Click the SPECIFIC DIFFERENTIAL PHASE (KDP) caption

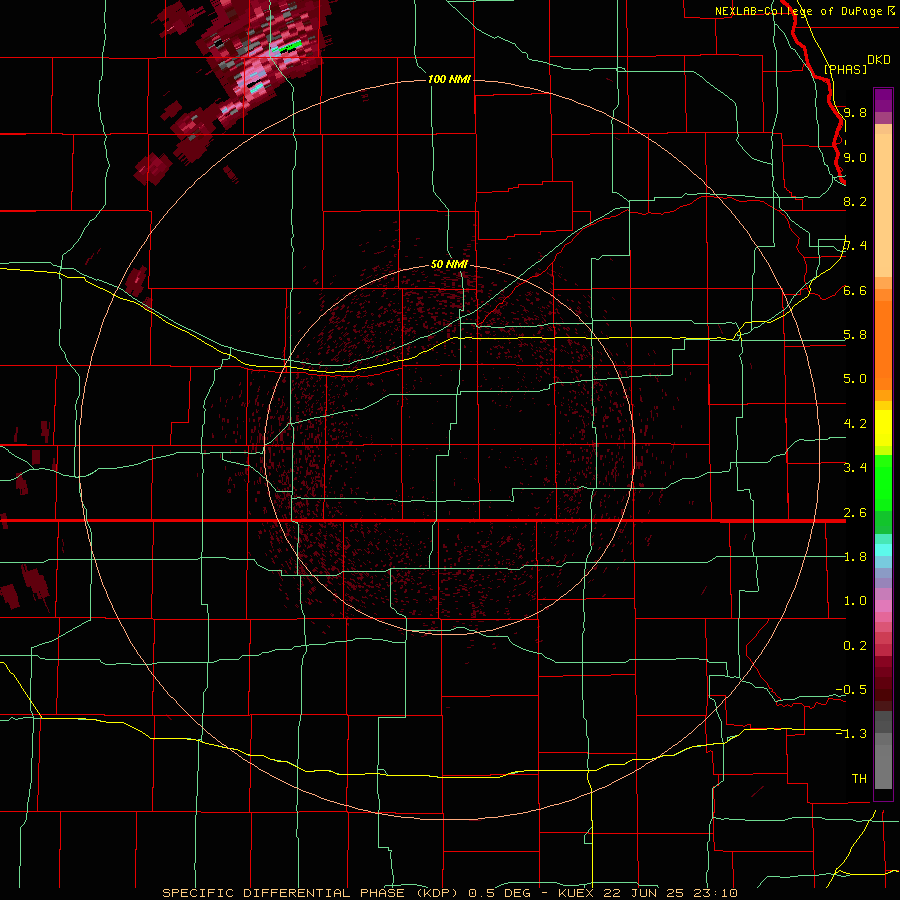[310, 893]
